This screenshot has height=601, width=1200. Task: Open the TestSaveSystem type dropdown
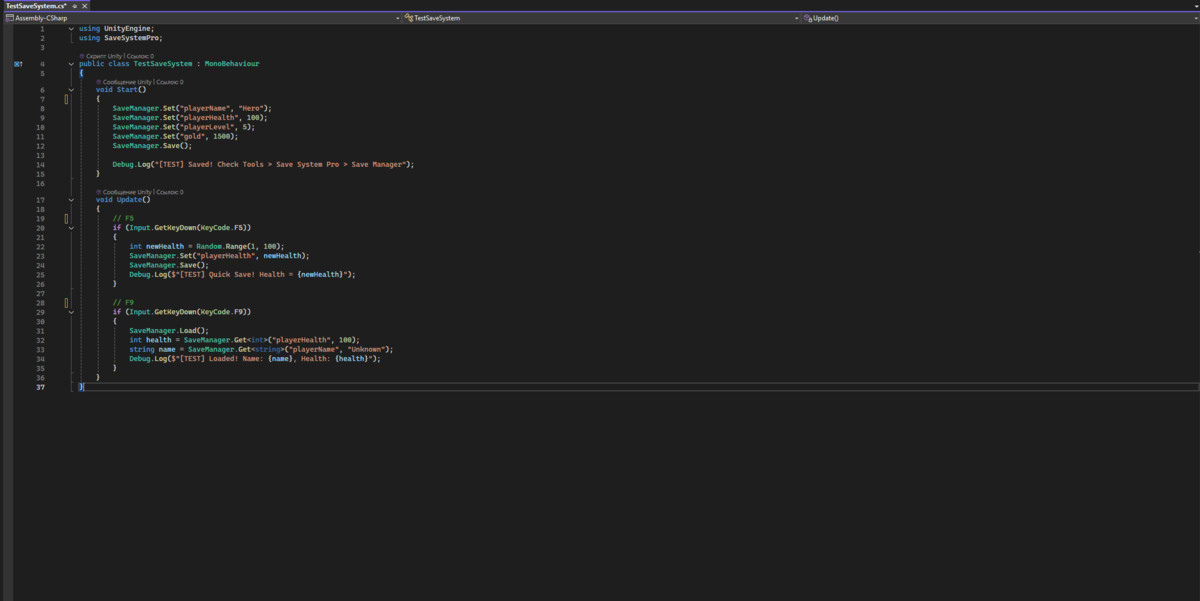point(796,18)
